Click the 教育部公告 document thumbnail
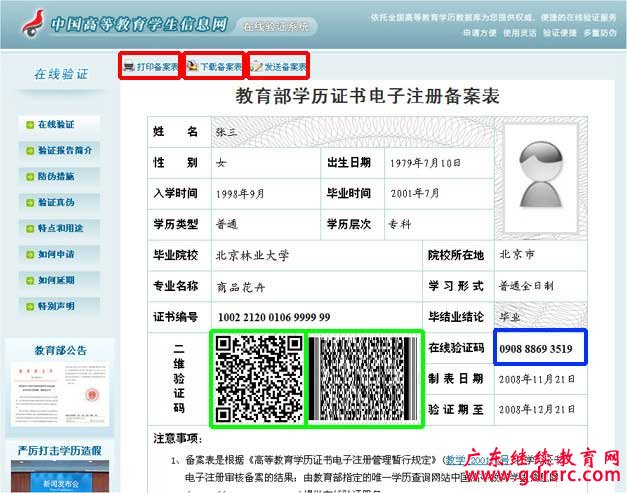The height and width of the screenshot is (493, 627). coord(60,394)
